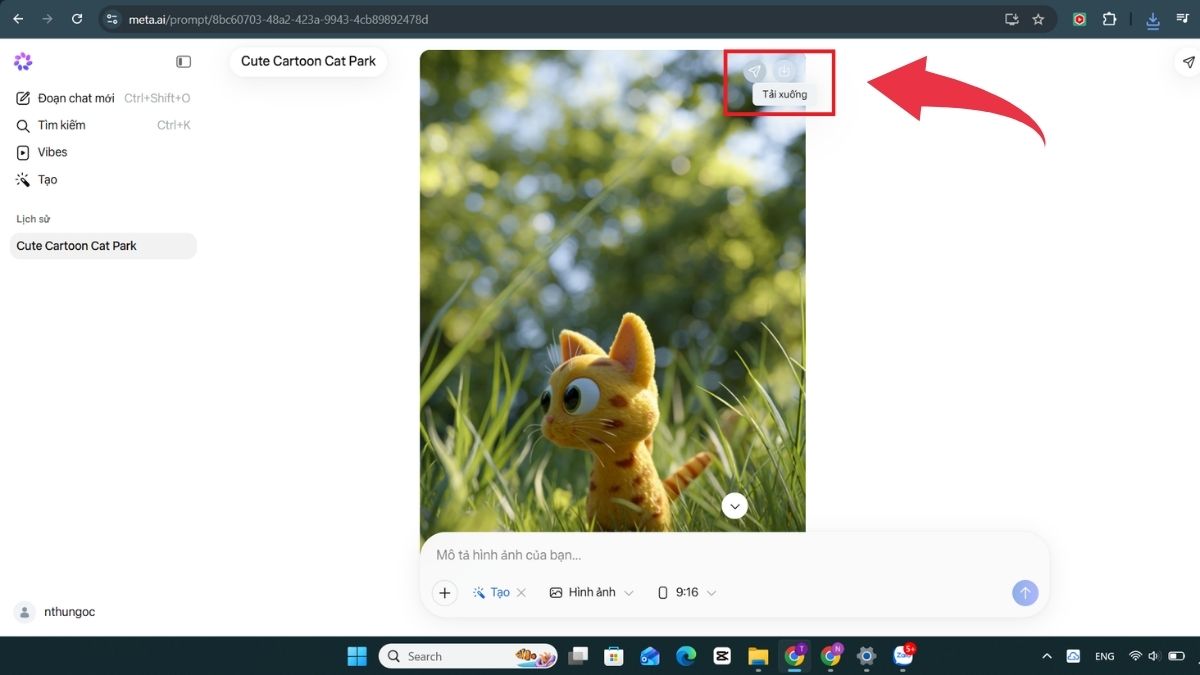Remove the Tạo mode by clicking its X

coord(521,591)
